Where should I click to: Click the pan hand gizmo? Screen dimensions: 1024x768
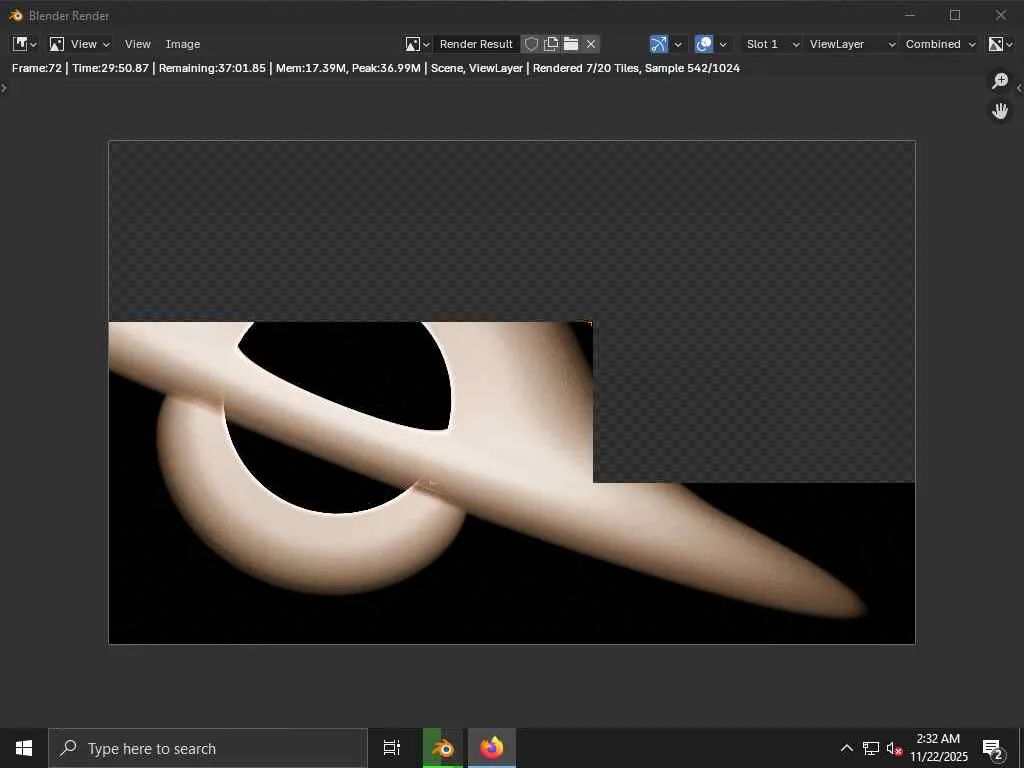(1000, 111)
